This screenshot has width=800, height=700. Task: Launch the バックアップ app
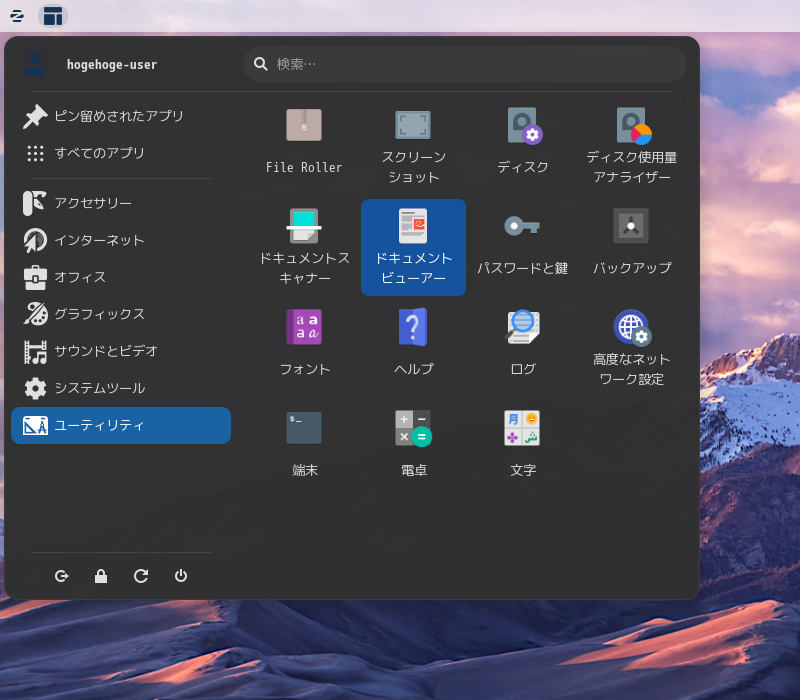coord(632,247)
